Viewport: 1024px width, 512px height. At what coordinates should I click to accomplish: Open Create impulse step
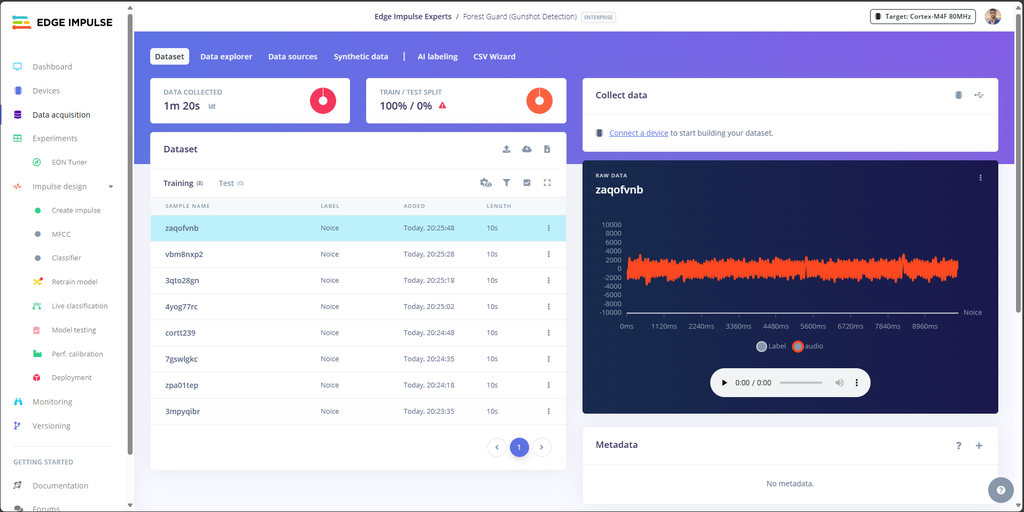coord(76,210)
